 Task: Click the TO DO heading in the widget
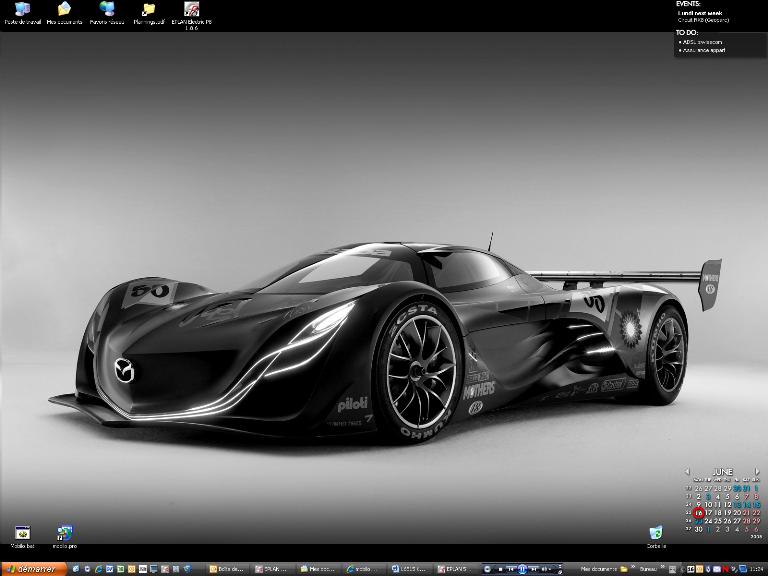687,32
